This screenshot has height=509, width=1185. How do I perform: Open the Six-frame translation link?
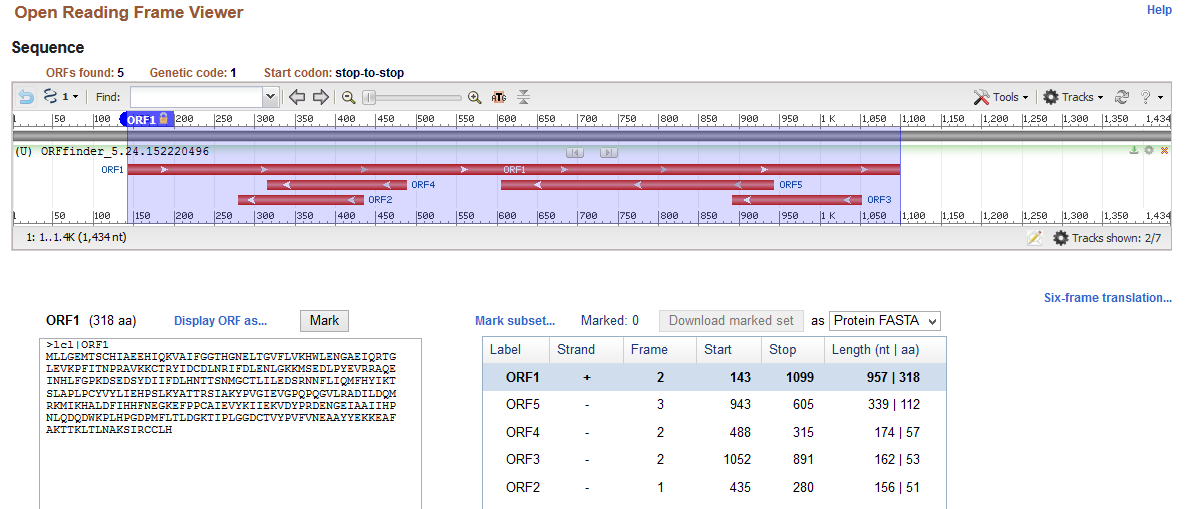(x=1107, y=298)
